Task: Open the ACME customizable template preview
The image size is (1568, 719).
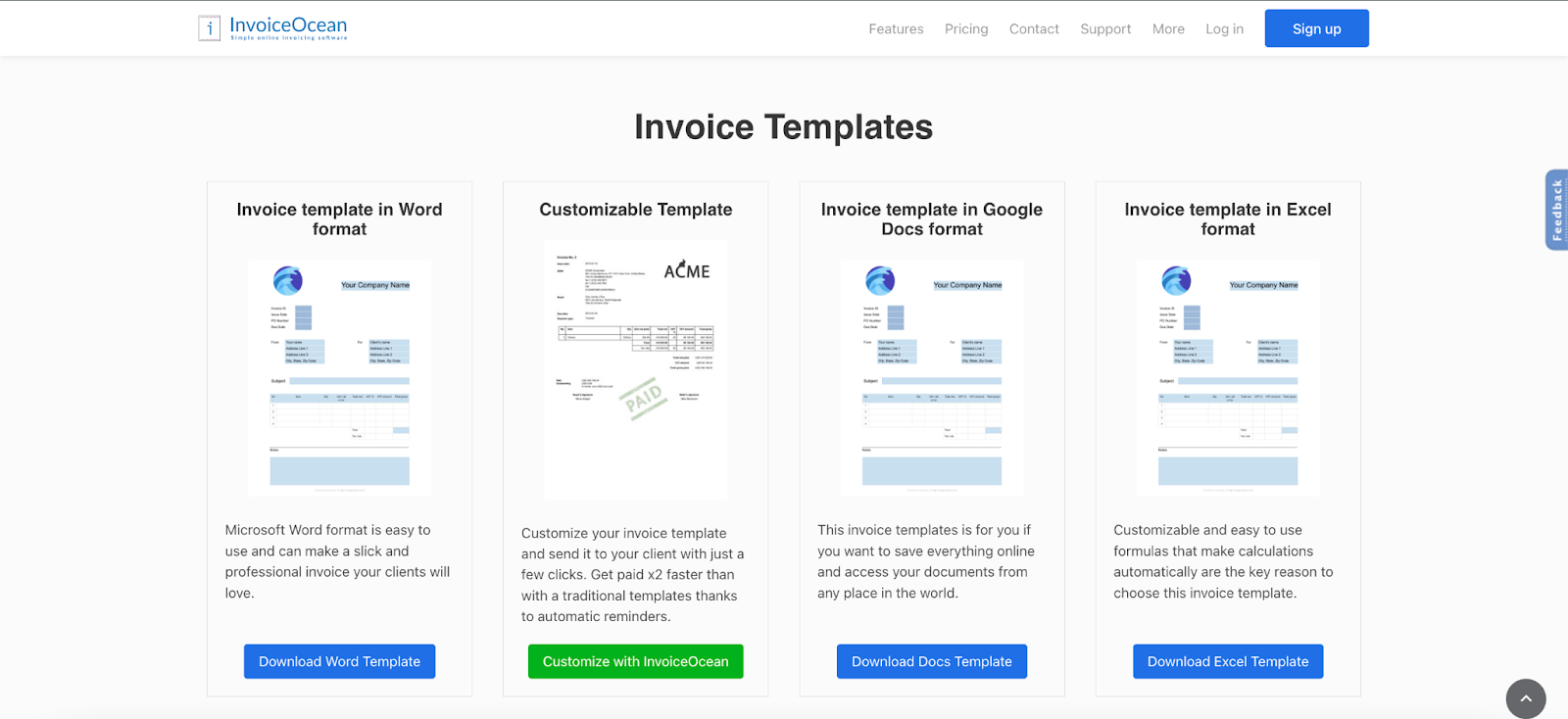Action: coord(636,369)
